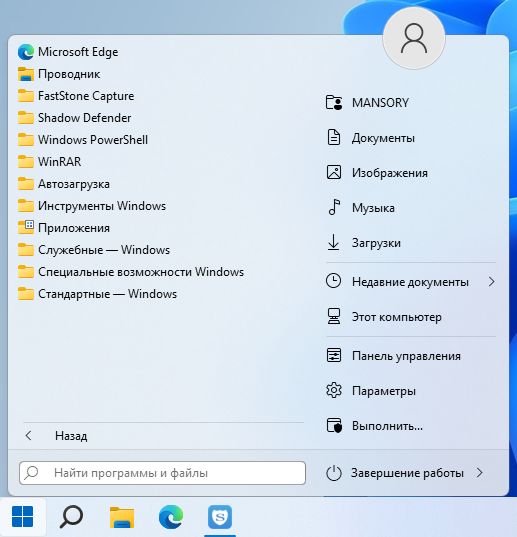Open Microsoft Edge from the programs list
The width and height of the screenshot is (517, 537).
[x=68, y=52]
